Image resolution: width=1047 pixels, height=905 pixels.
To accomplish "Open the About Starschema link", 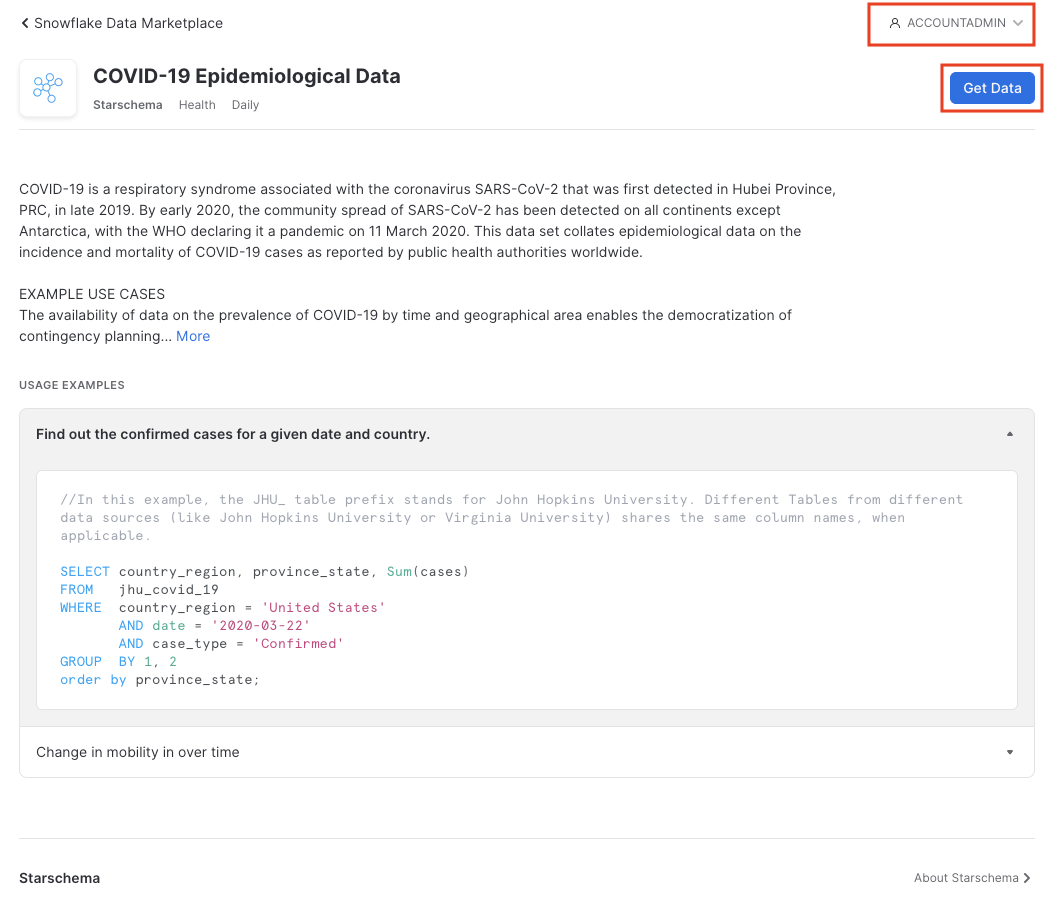I will click(964, 878).
